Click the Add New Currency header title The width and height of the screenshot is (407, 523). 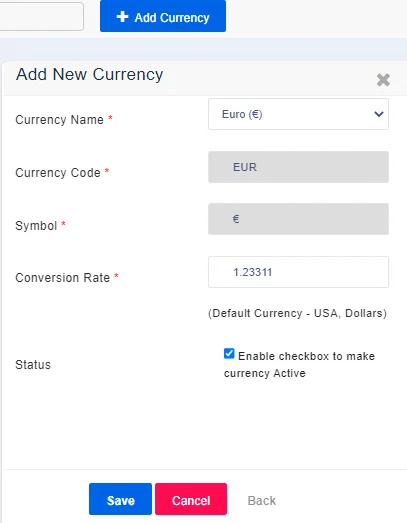point(89,74)
